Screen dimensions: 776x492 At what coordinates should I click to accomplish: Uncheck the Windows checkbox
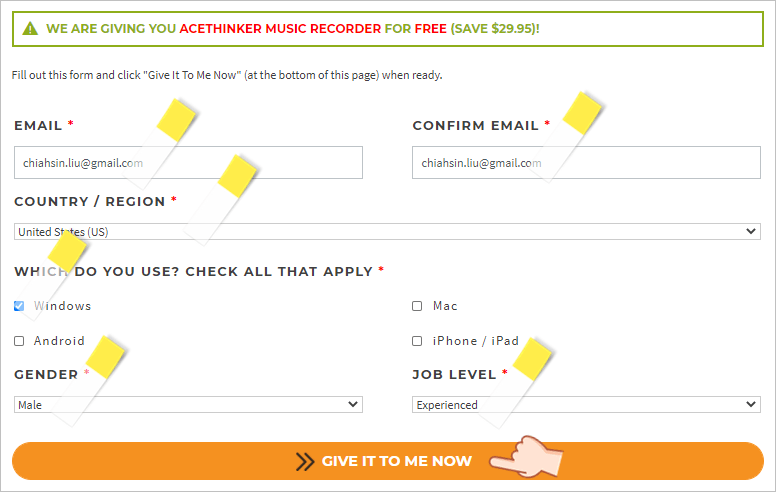click(19, 306)
